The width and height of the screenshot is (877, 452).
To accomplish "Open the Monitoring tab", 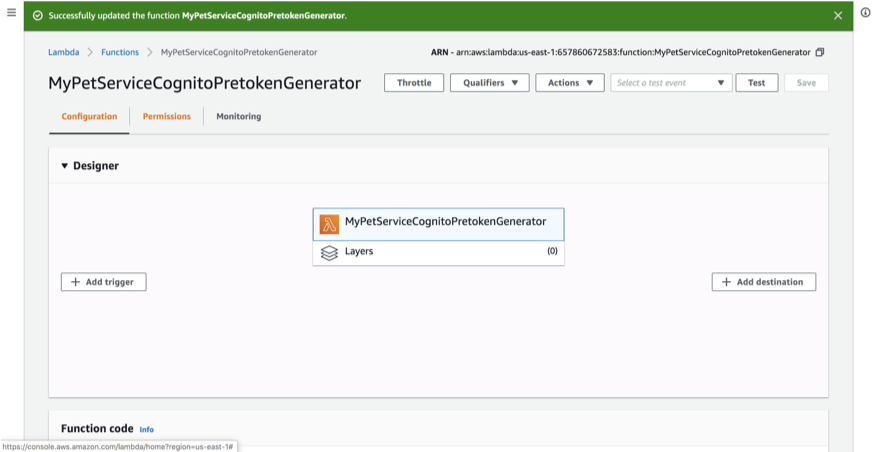I will pos(239,116).
